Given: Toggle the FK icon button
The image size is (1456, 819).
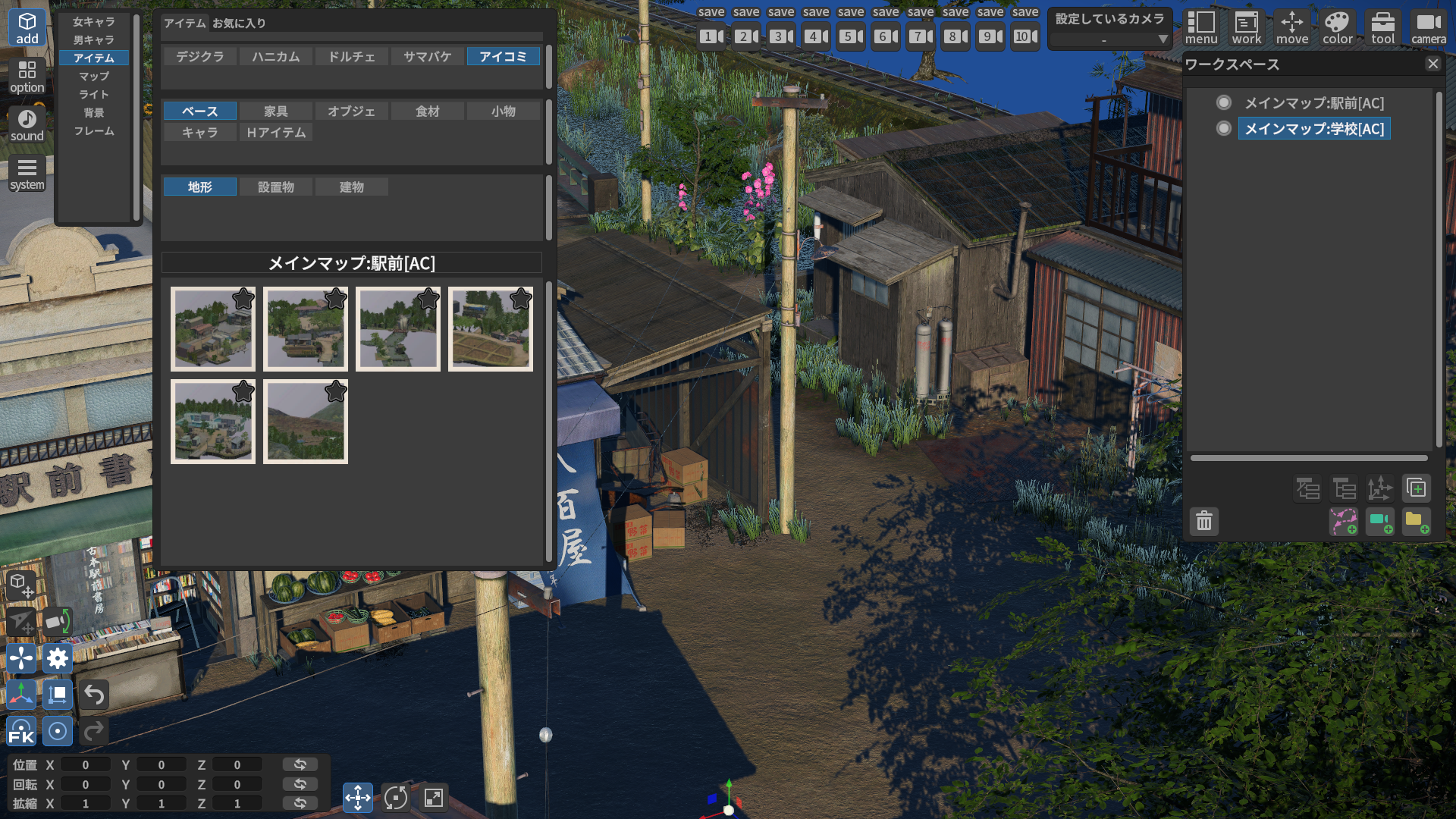Looking at the screenshot, I should point(21,732).
